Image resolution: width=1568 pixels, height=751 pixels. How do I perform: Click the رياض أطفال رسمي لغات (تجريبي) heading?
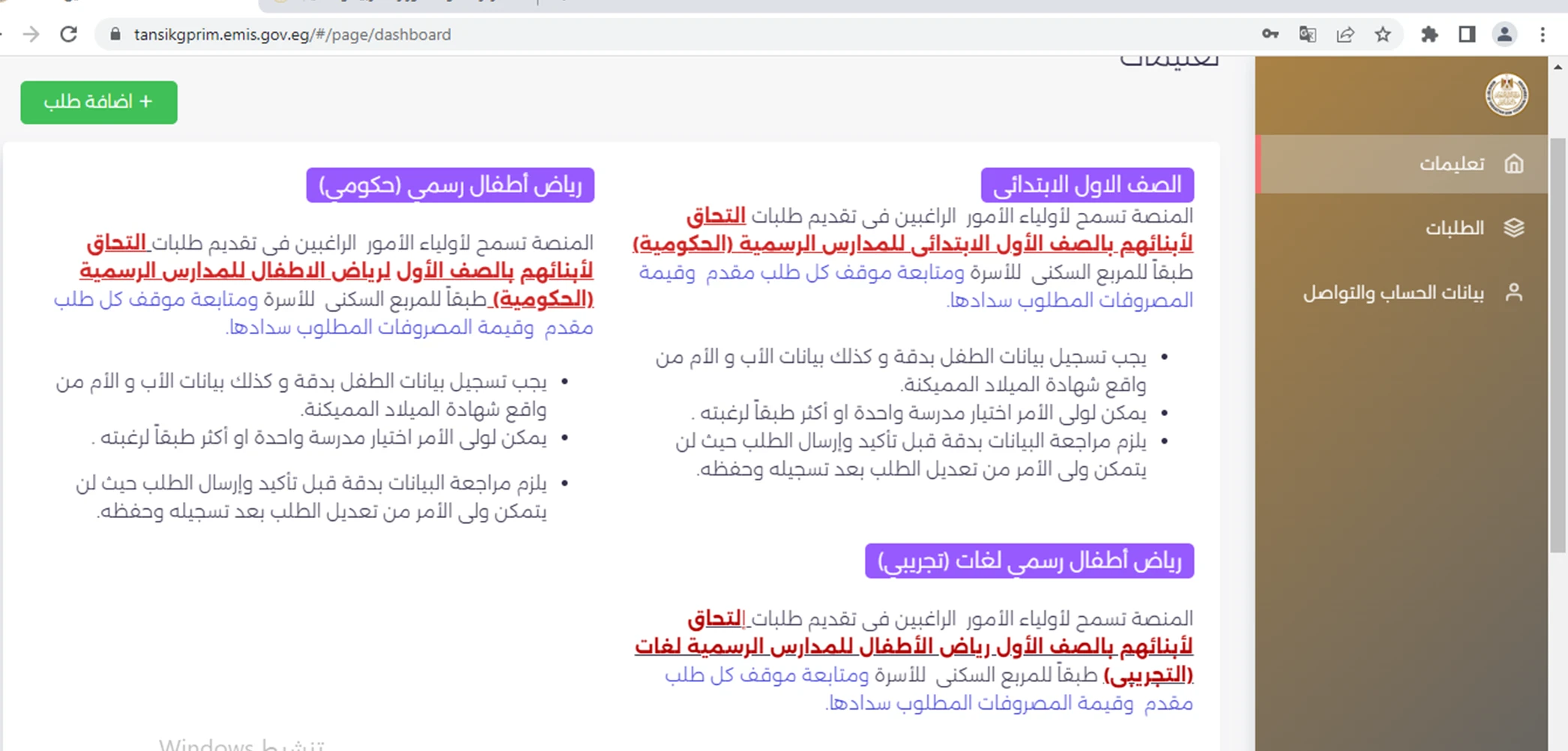[x=1030, y=561]
